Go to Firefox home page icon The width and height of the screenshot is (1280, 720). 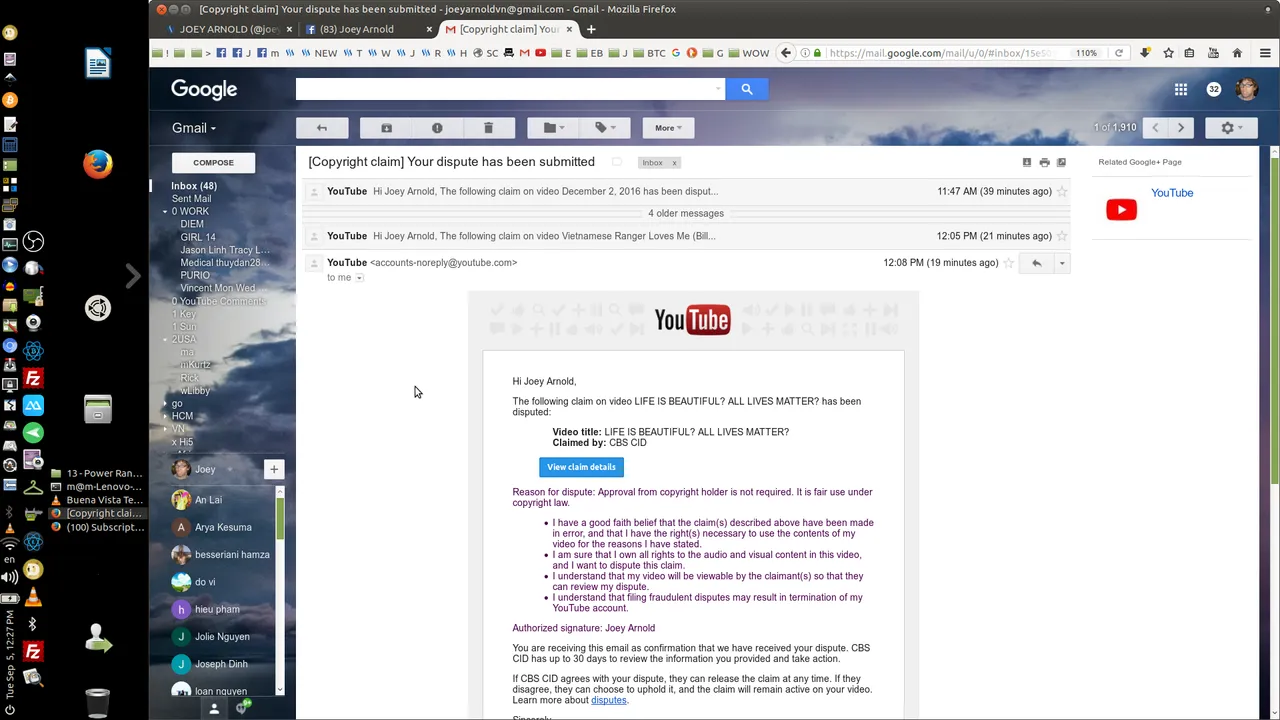pos(1237,53)
